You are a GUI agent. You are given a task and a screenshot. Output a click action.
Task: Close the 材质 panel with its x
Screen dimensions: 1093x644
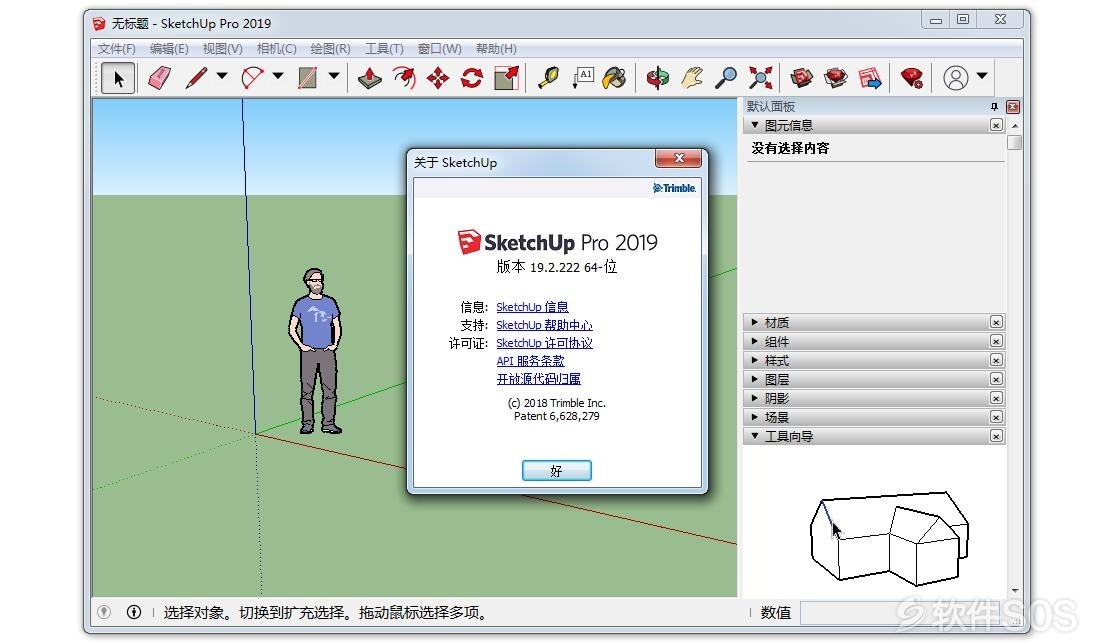coord(996,322)
